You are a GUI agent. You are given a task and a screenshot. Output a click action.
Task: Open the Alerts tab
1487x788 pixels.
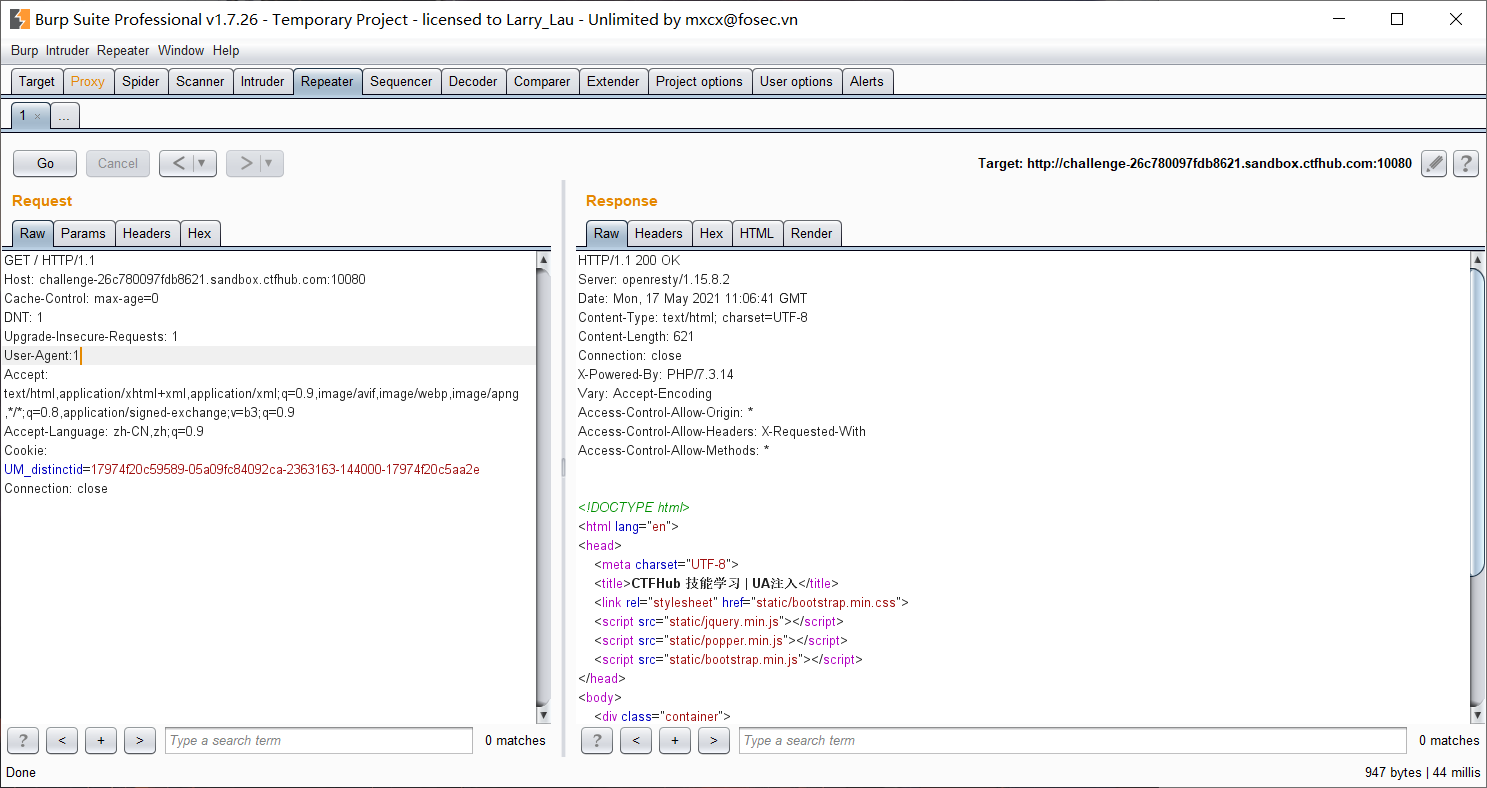pyautogui.click(x=867, y=82)
